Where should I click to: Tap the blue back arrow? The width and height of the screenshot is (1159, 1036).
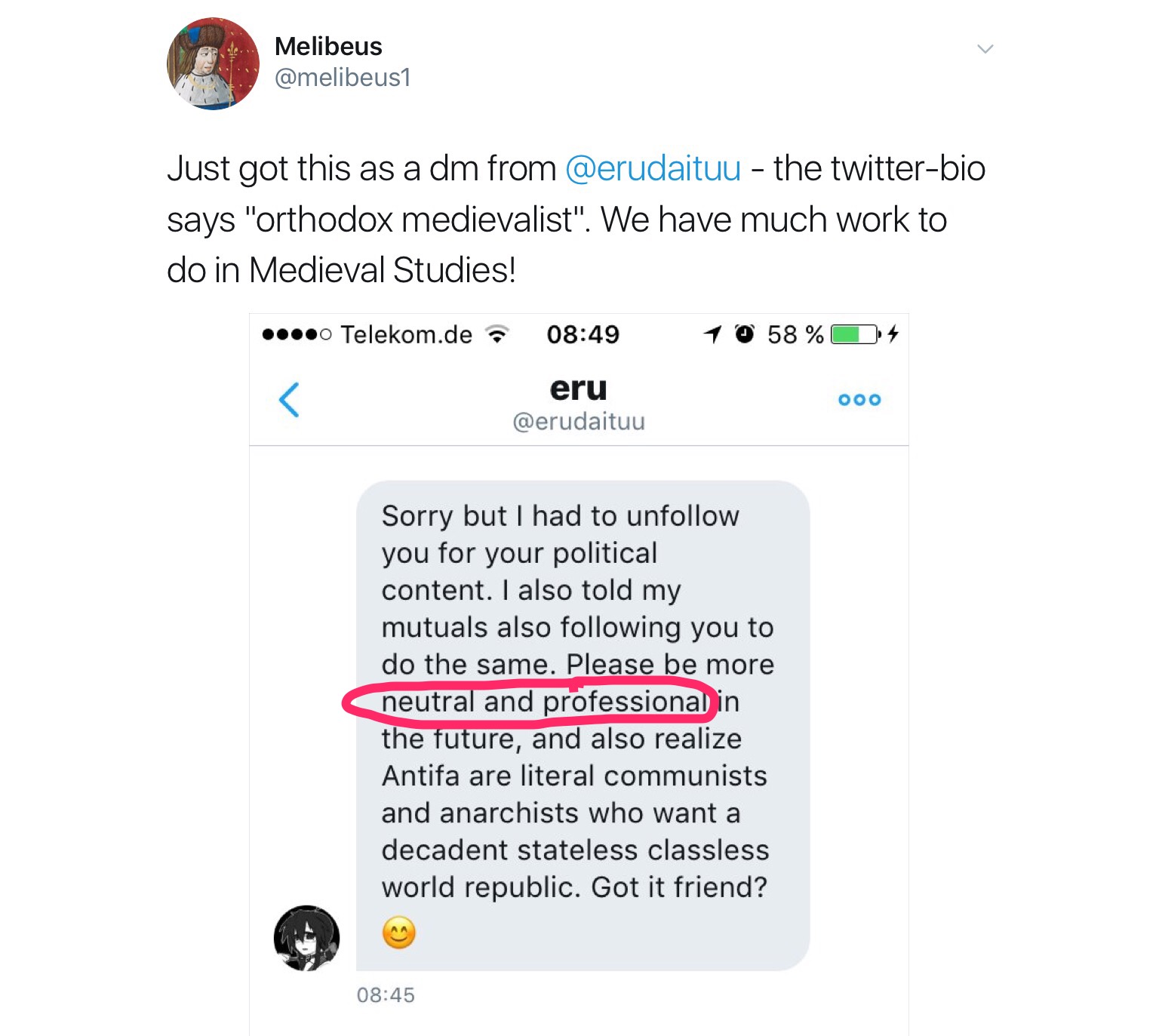(x=289, y=399)
